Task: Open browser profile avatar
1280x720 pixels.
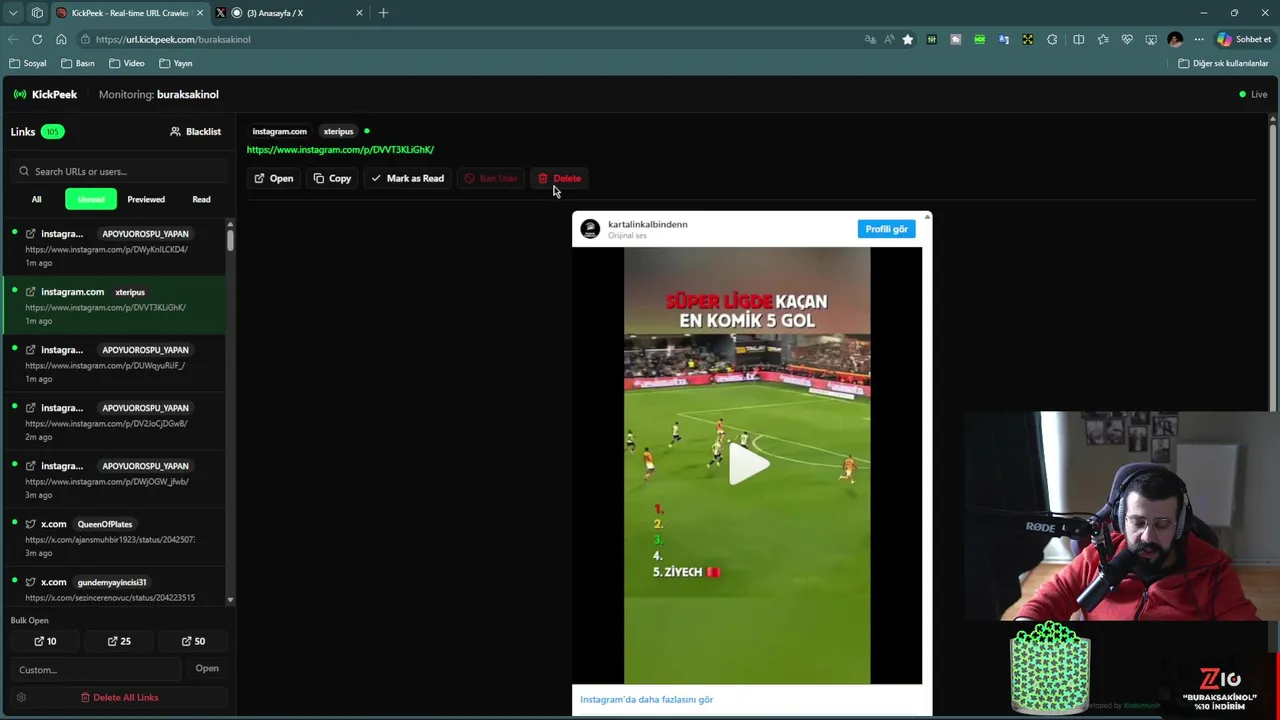Action: click(1175, 39)
